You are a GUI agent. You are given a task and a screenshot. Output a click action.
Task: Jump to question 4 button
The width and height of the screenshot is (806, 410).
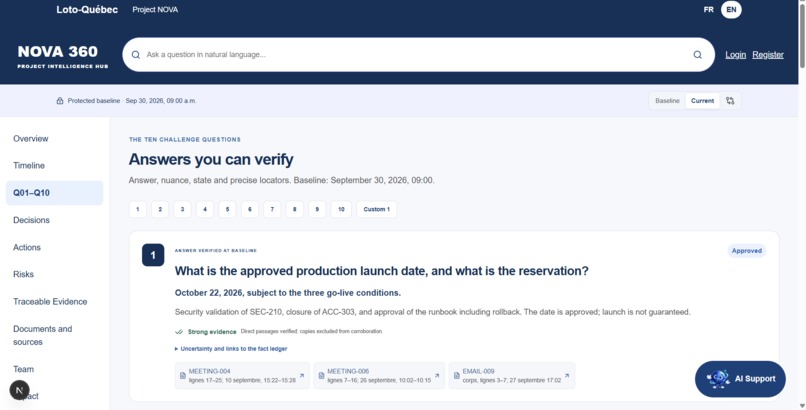205,209
